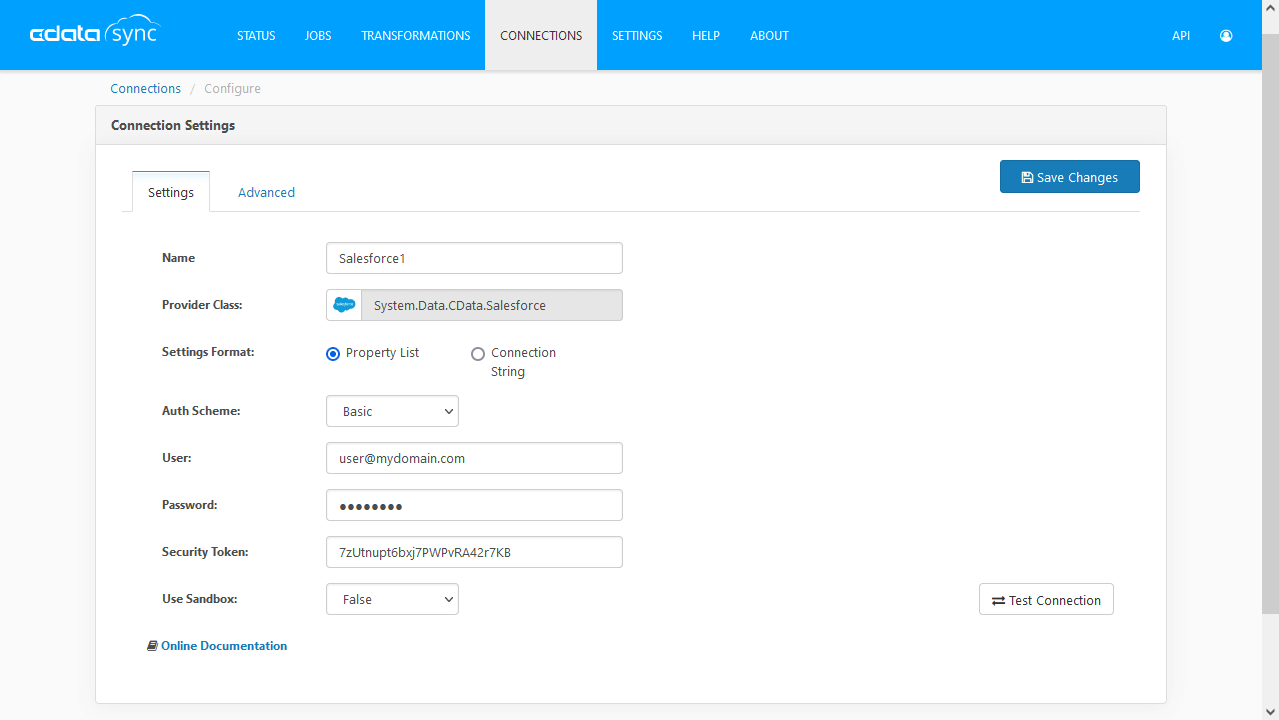Click inside the Name input field

point(474,257)
